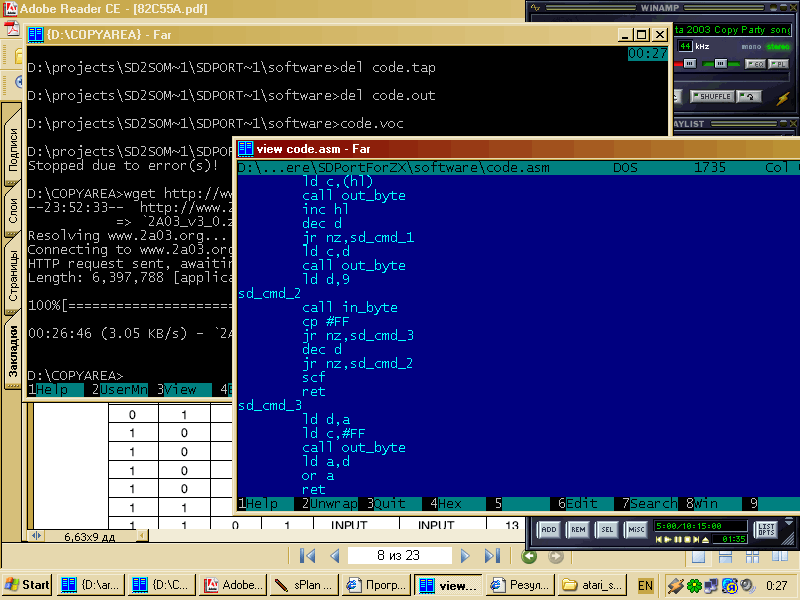
Task: Open playlist ADD menu button
Action: click(x=549, y=528)
